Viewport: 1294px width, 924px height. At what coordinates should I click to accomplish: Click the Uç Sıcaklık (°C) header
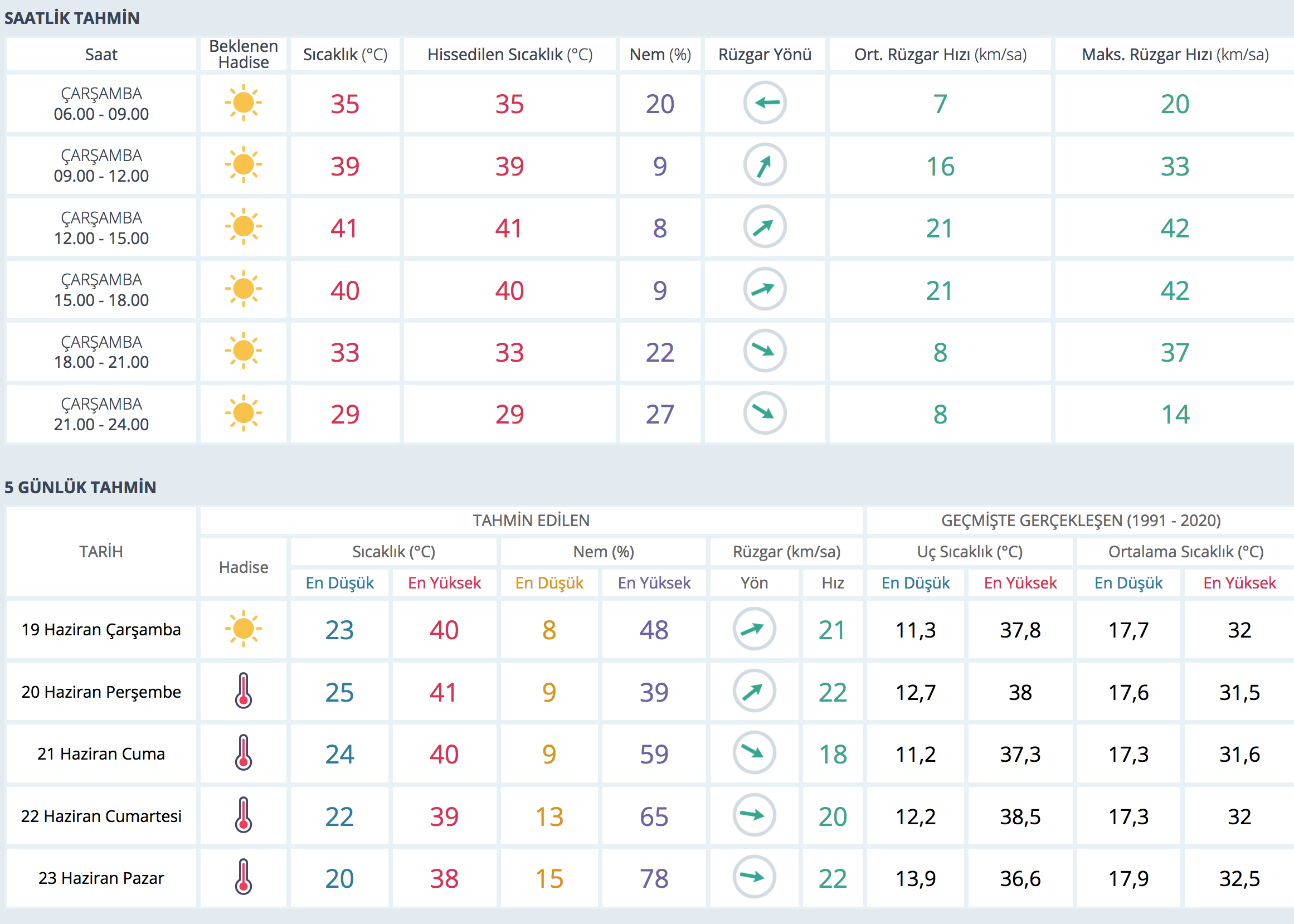pos(970,552)
